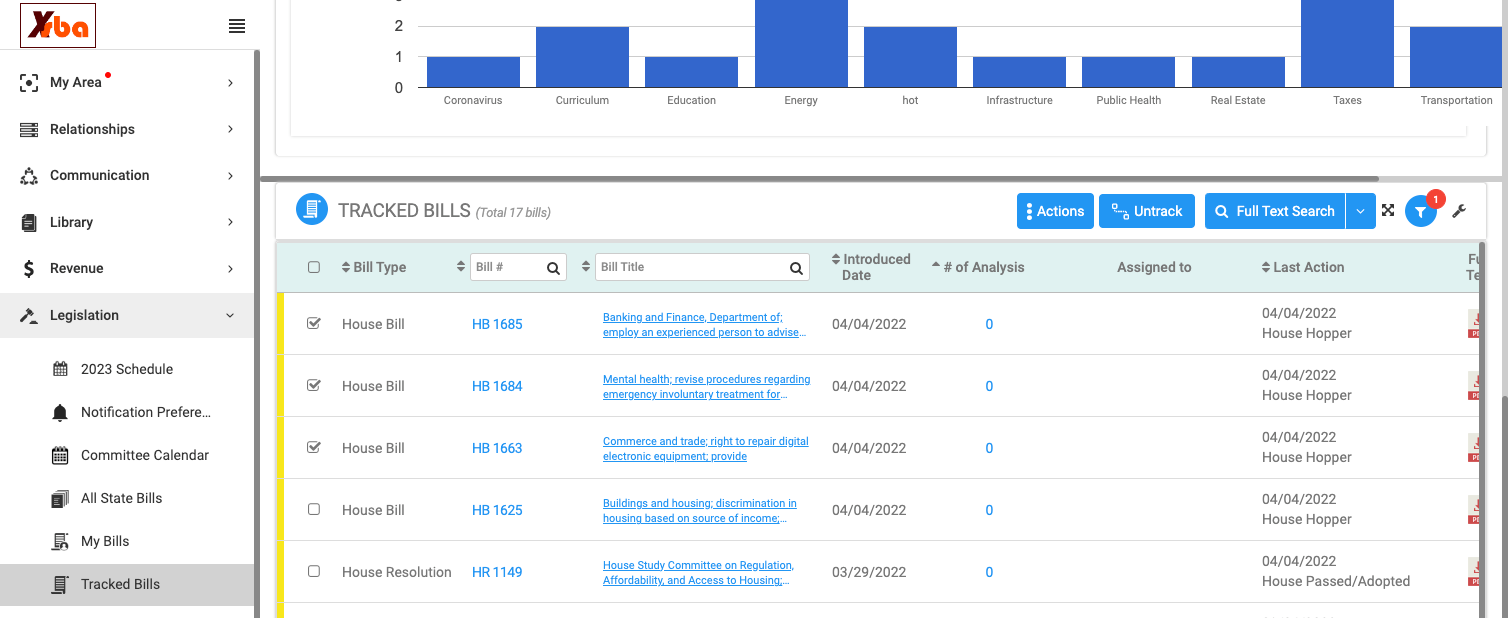Click the Xiba logo
1508x618 pixels.
(58, 26)
